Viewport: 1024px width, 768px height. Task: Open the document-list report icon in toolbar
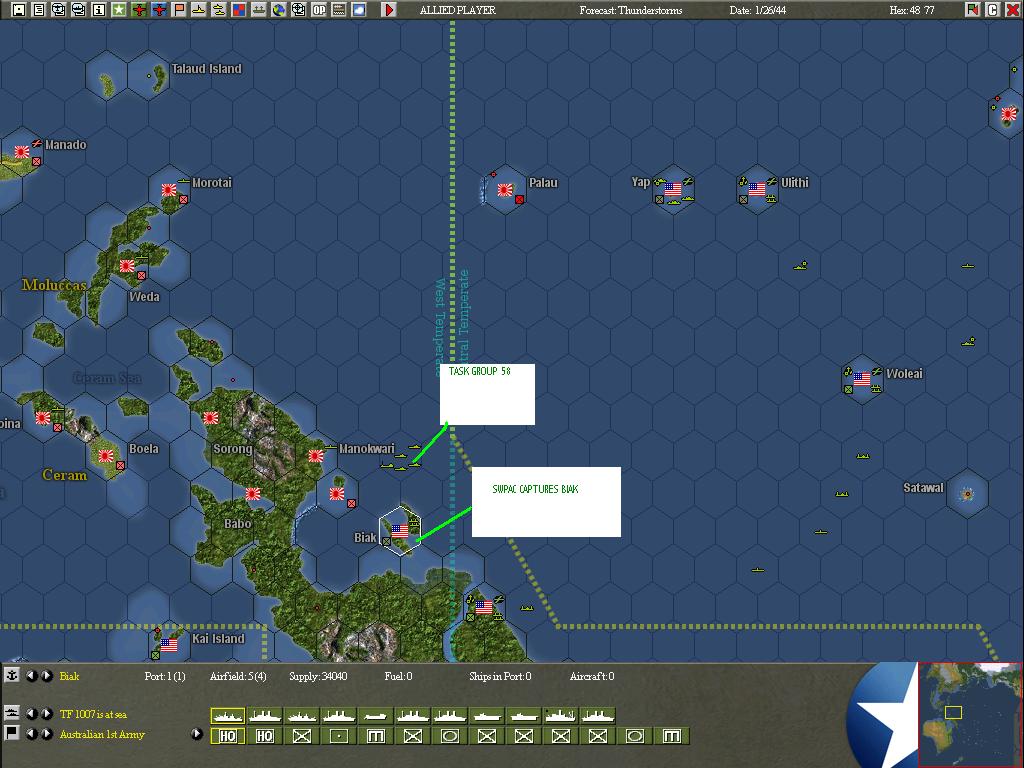tap(39, 10)
